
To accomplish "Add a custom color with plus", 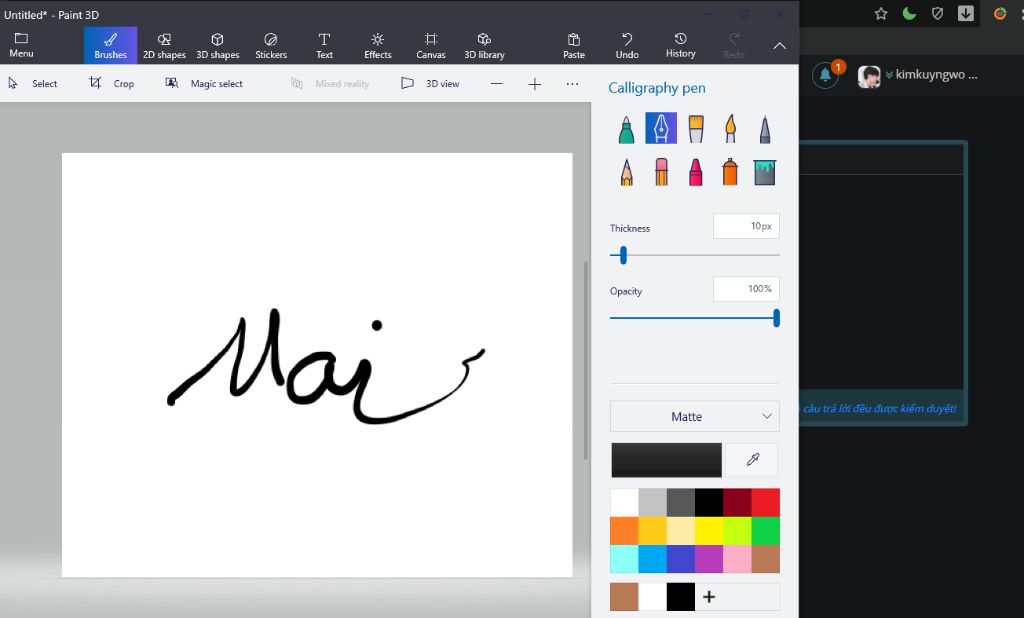I will click(709, 596).
